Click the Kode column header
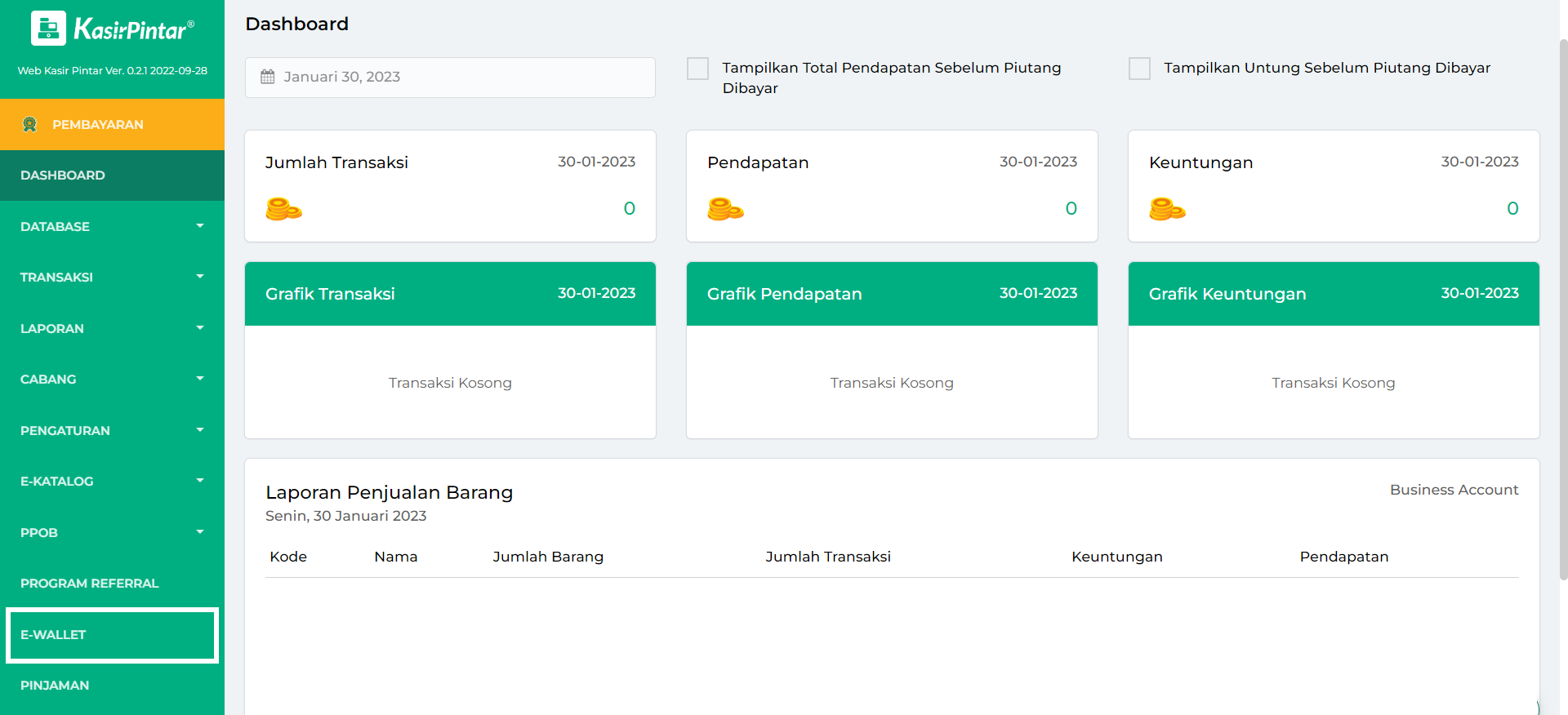This screenshot has width=1568, height=715. [x=288, y=557]
